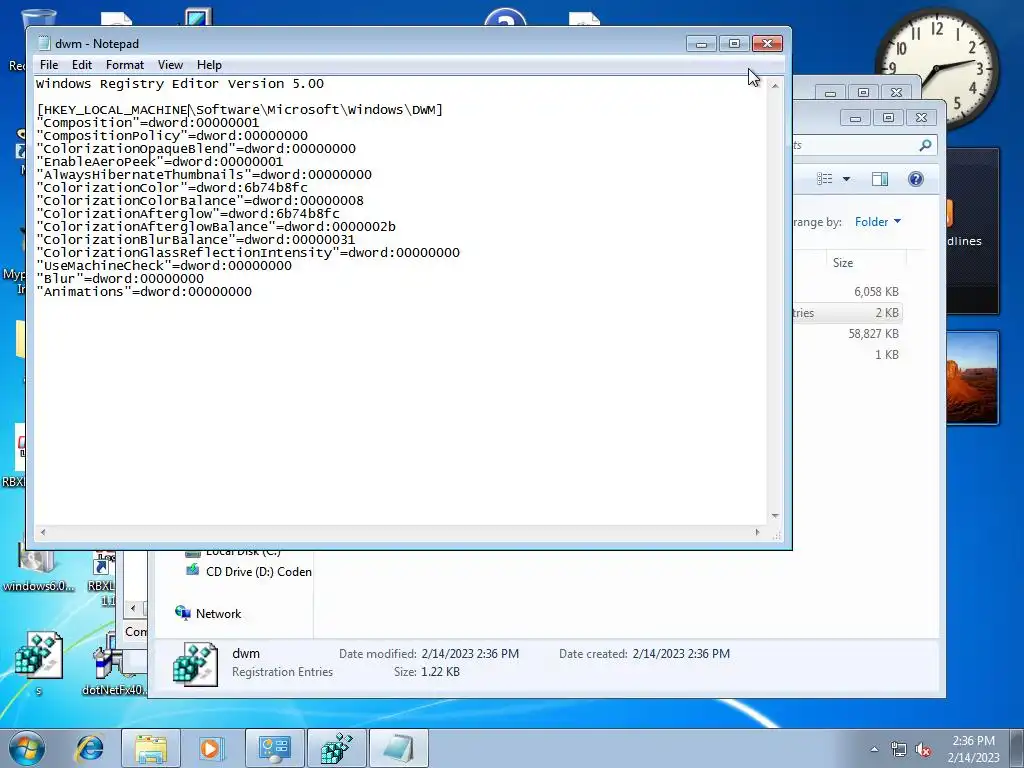Viewport: 1024px width, 768px height.
Task: Open Windows Explorer from the taskbar
Action: (151, 748)
